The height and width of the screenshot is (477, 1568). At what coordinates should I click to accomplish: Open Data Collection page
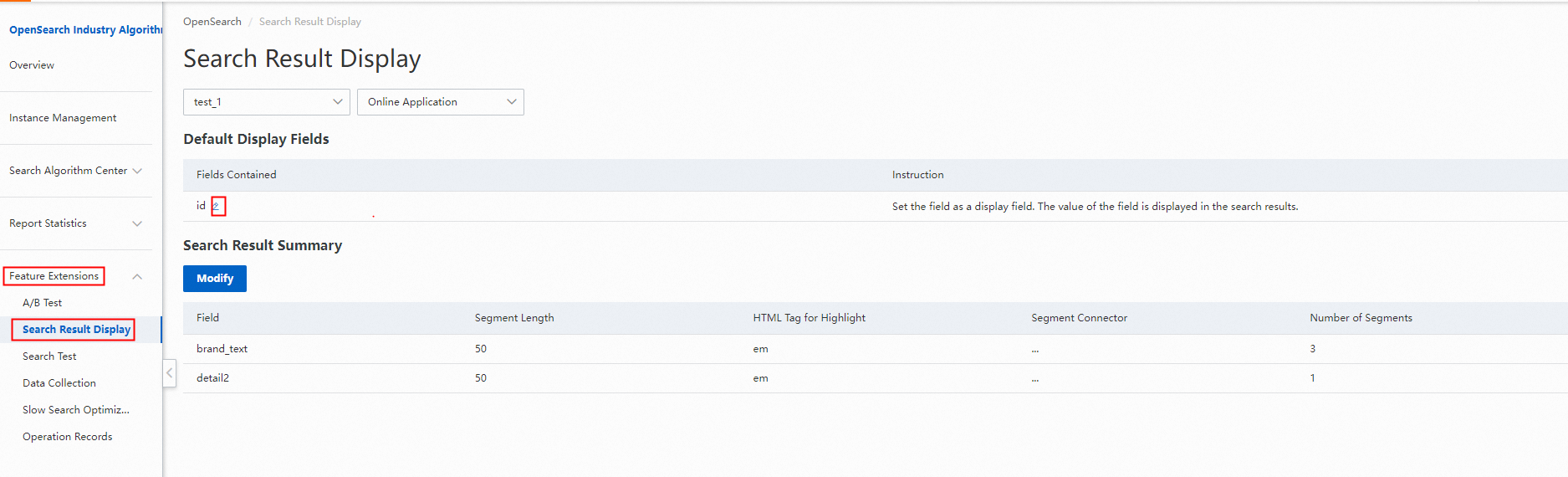pyautogui.click(x=59, y=383)
